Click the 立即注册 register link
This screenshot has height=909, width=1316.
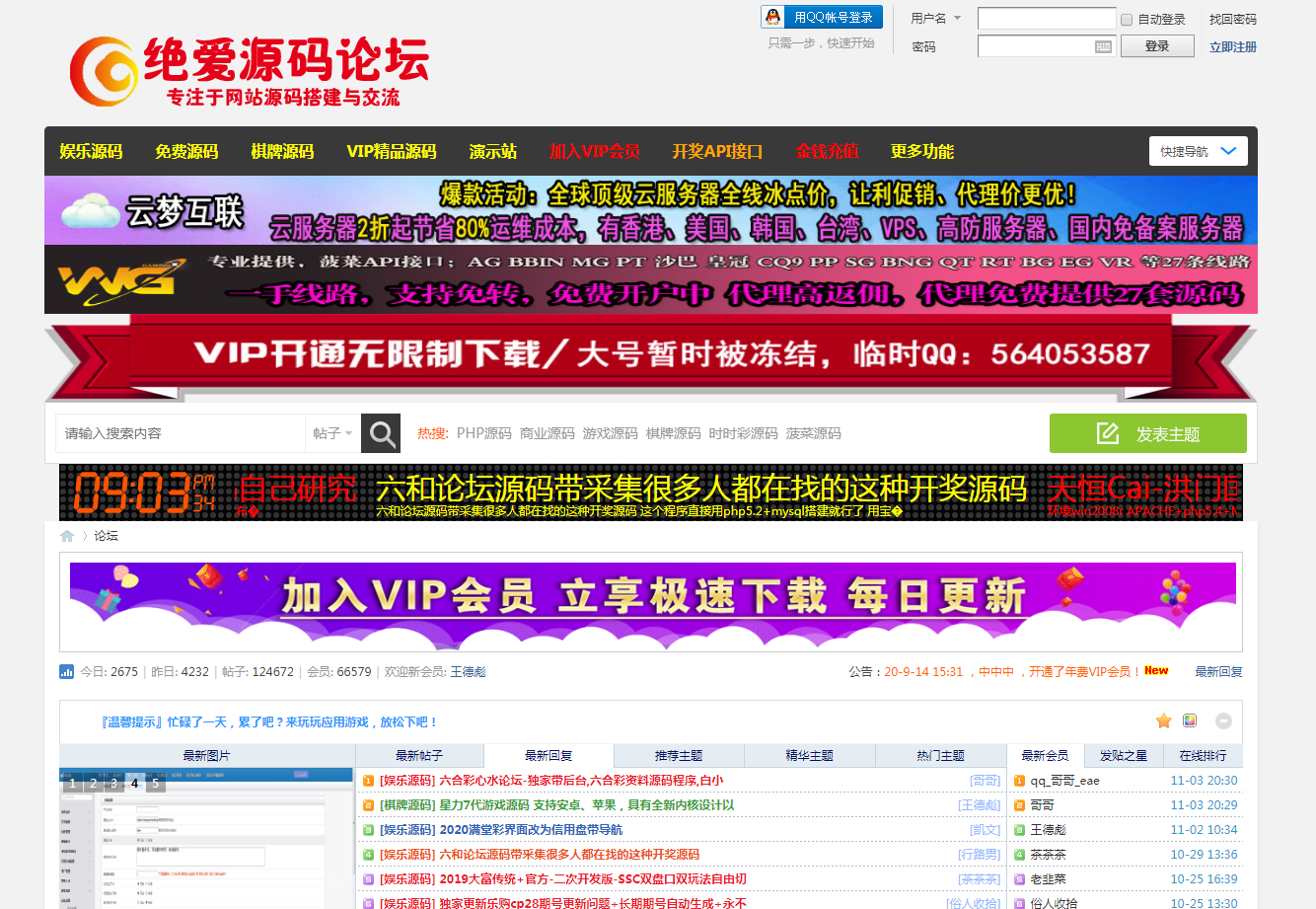pyautogui.click(x=1232, y=46)
